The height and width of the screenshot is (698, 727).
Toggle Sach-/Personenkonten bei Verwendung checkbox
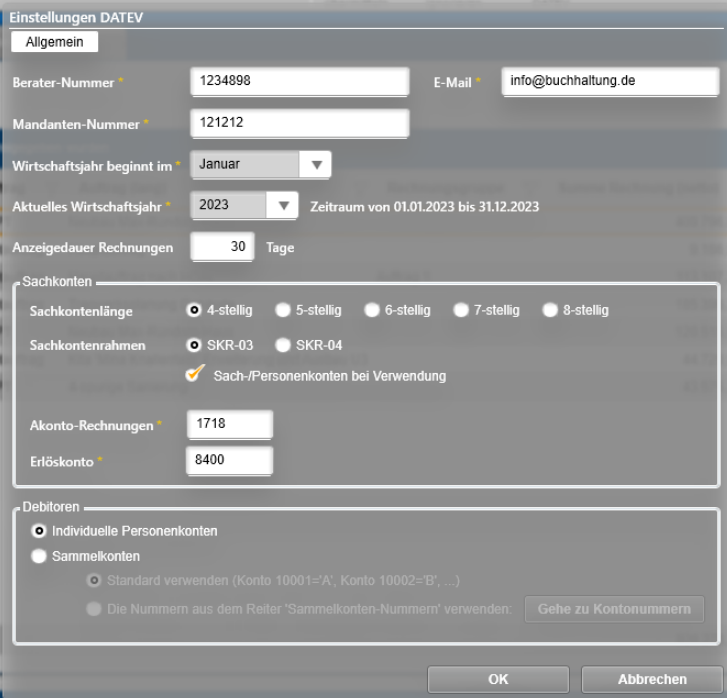click(196, 375)
